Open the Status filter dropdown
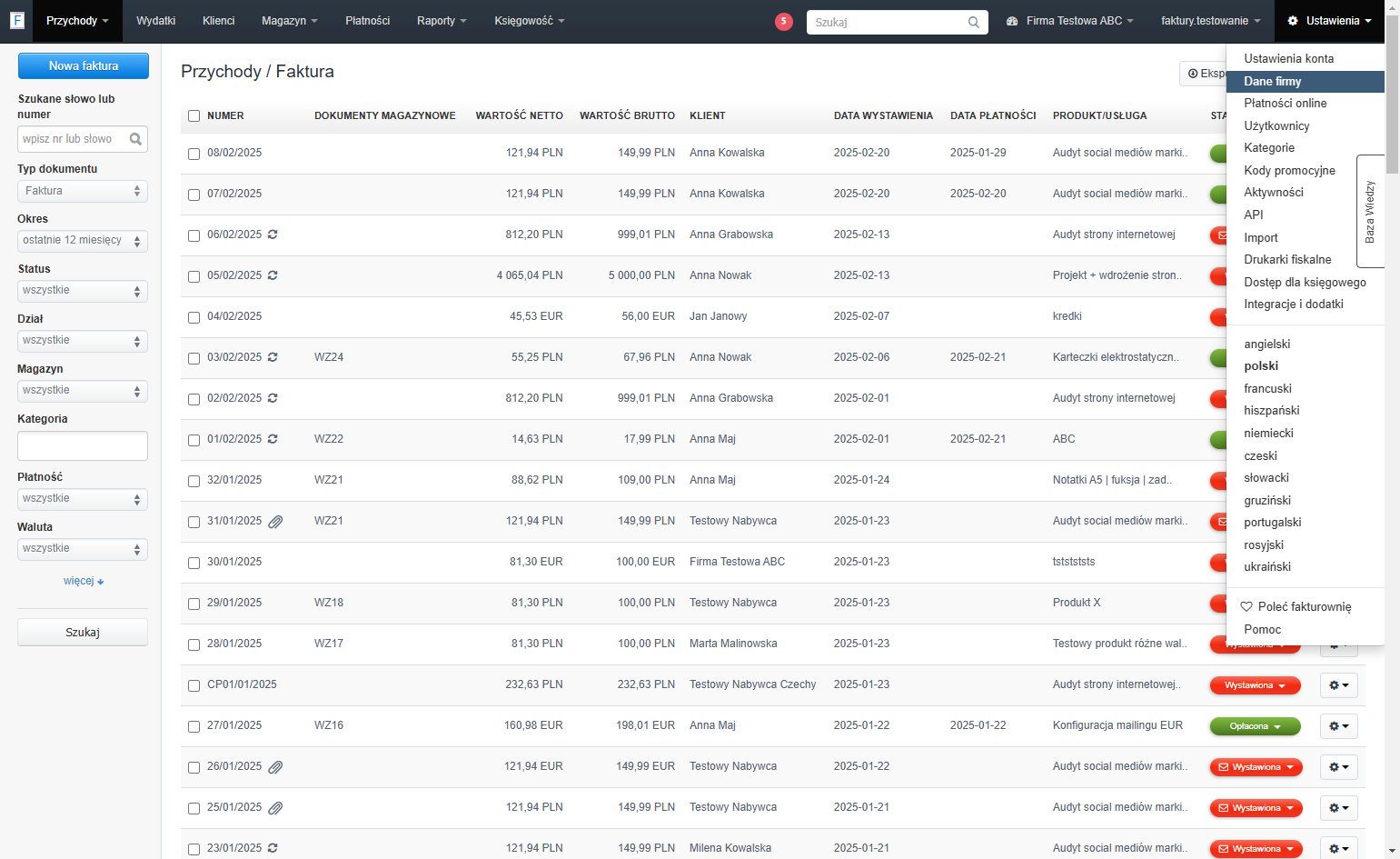1400x859 pixels. (83, 291)
